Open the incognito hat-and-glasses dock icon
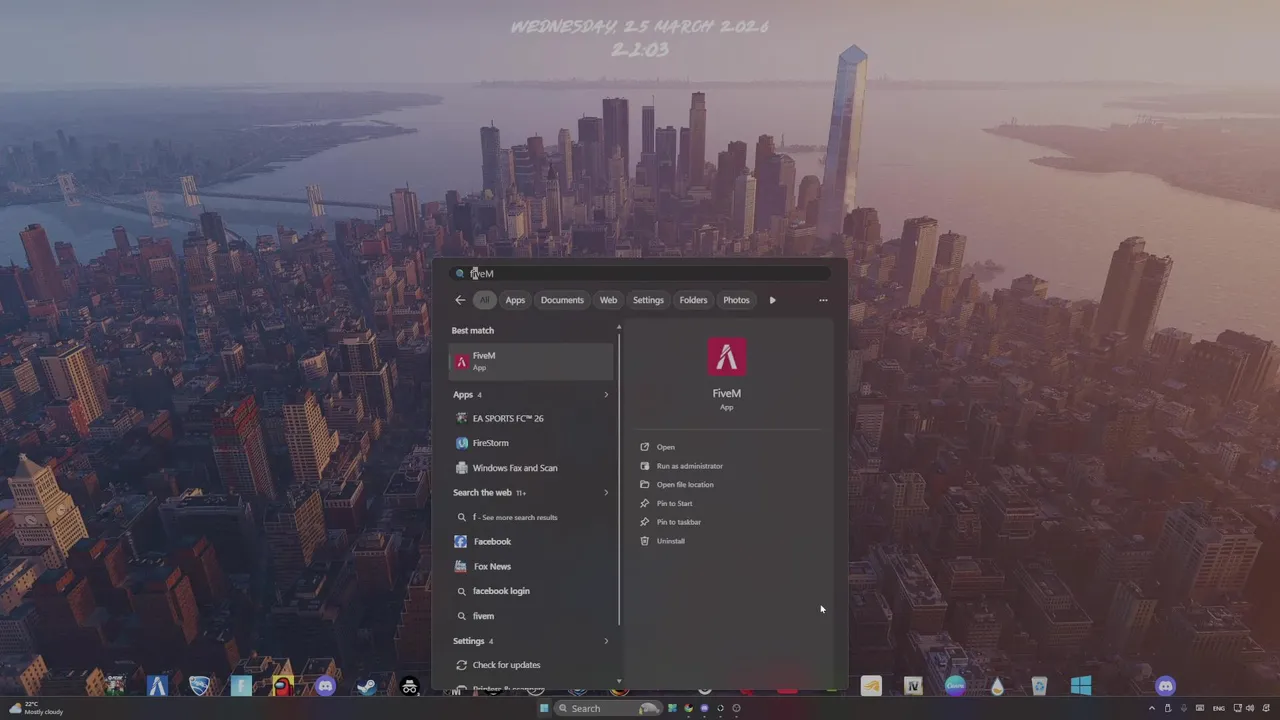The height and width of the screenshot is (720, 1280). click(x=409, y=686)
